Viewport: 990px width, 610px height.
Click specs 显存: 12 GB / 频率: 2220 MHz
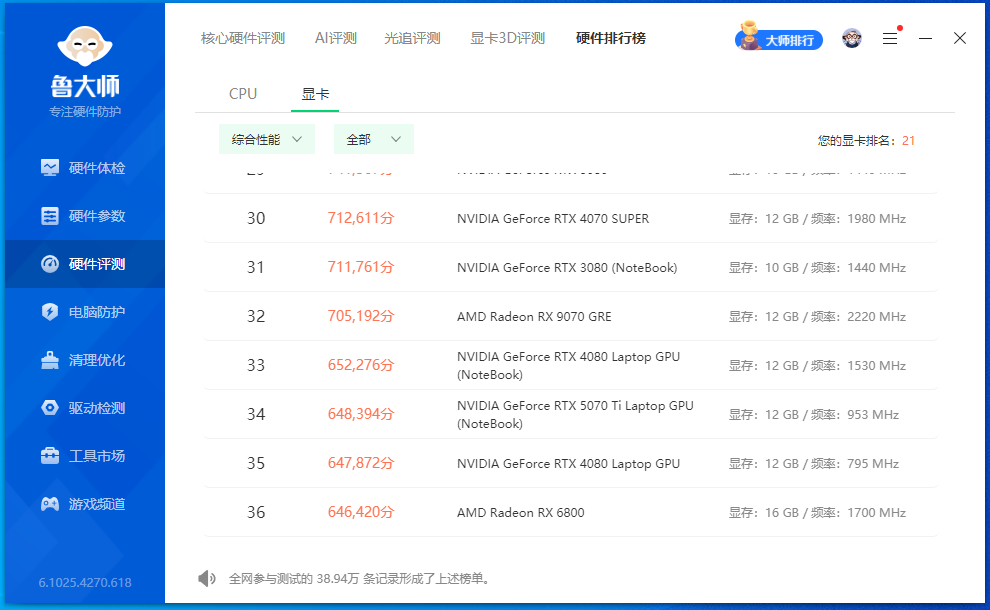[818, 317]
